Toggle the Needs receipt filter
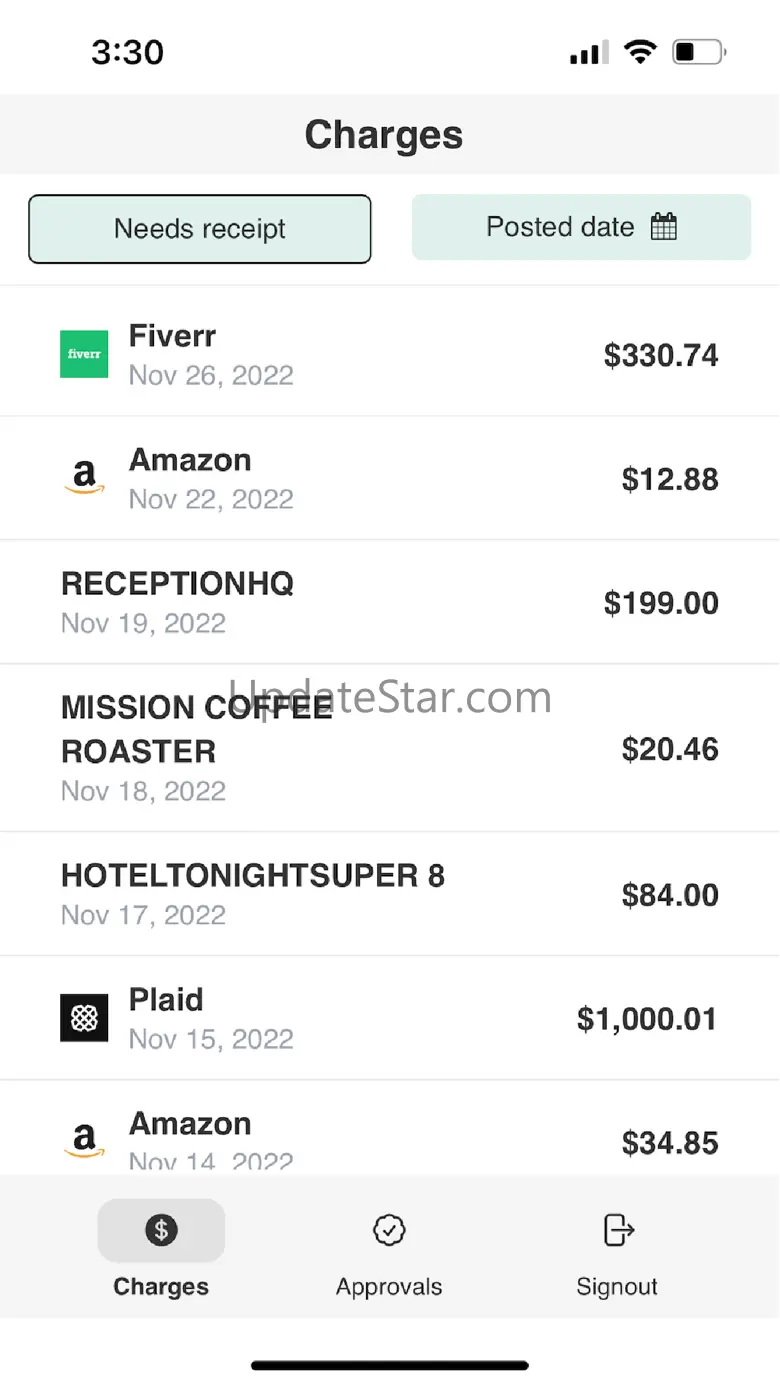Viewport: 780px width, 1387px height. point(200,229)
